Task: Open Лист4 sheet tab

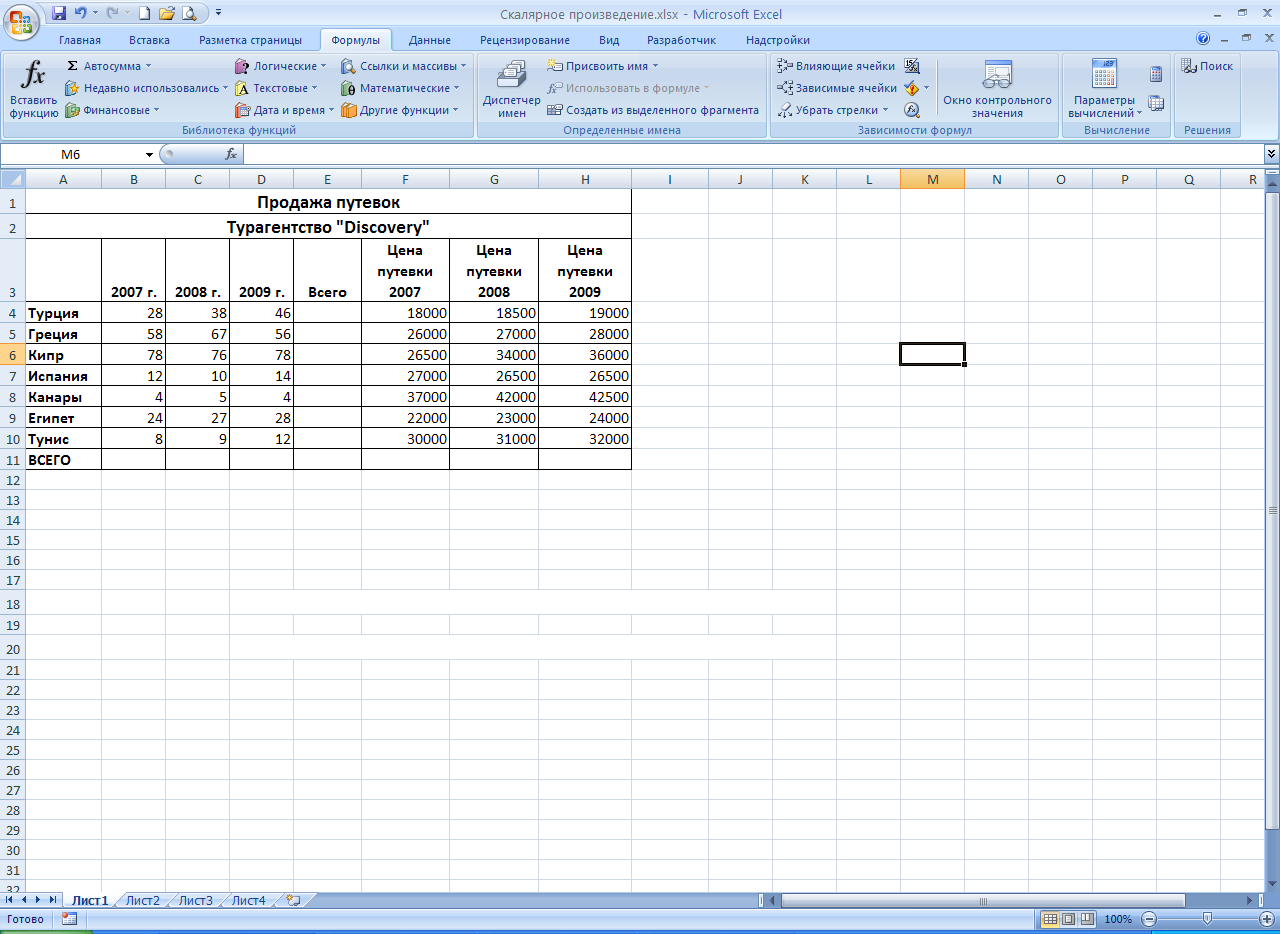Action: [x=249, y=900]
